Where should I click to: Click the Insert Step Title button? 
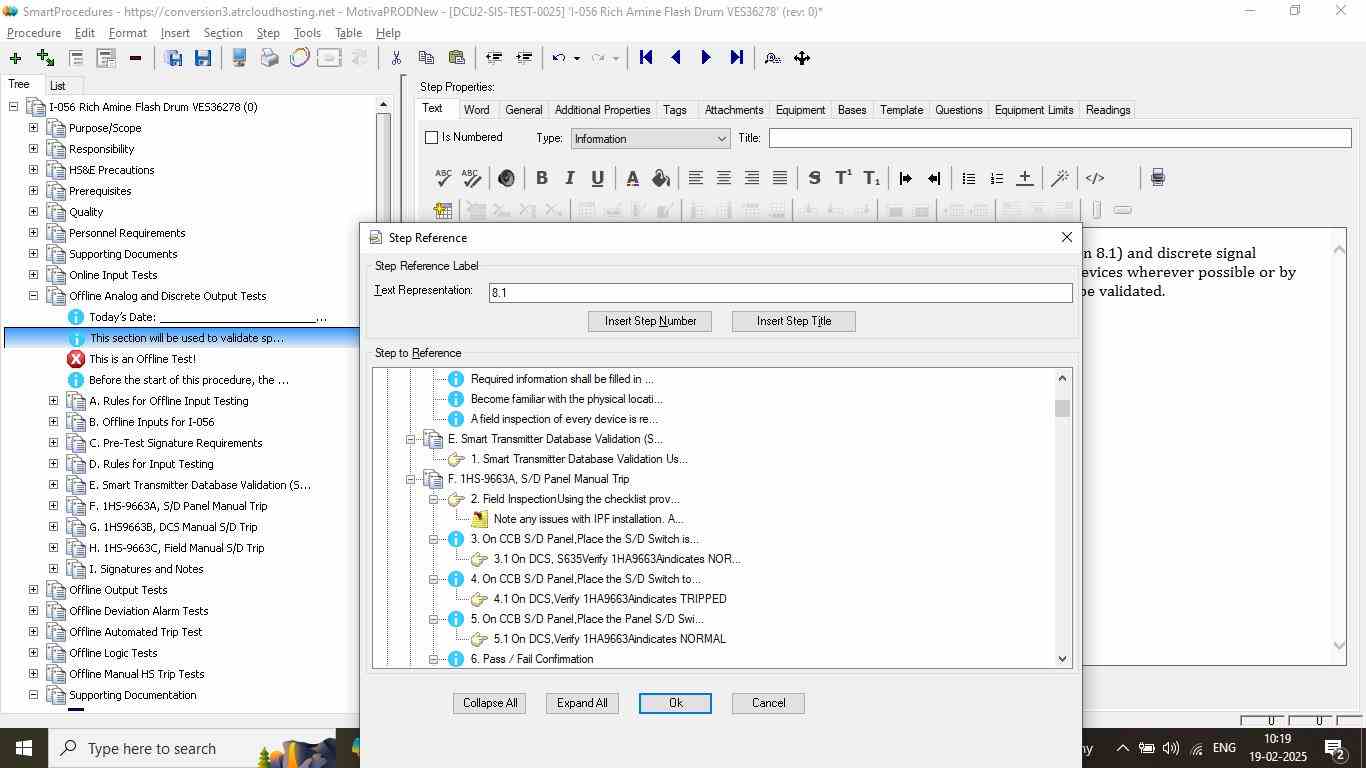[x=794, y=321]
